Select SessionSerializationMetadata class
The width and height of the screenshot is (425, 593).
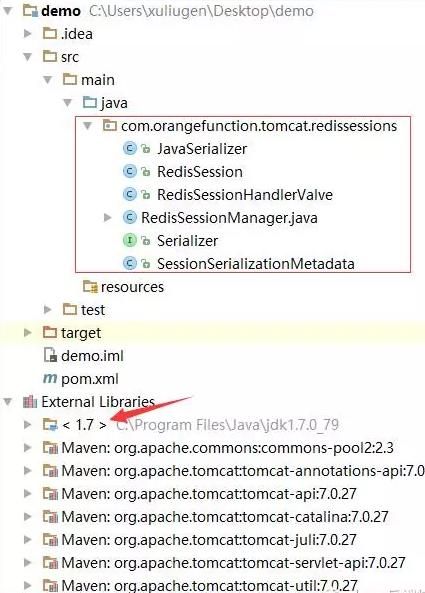click(x=256, y=264)
